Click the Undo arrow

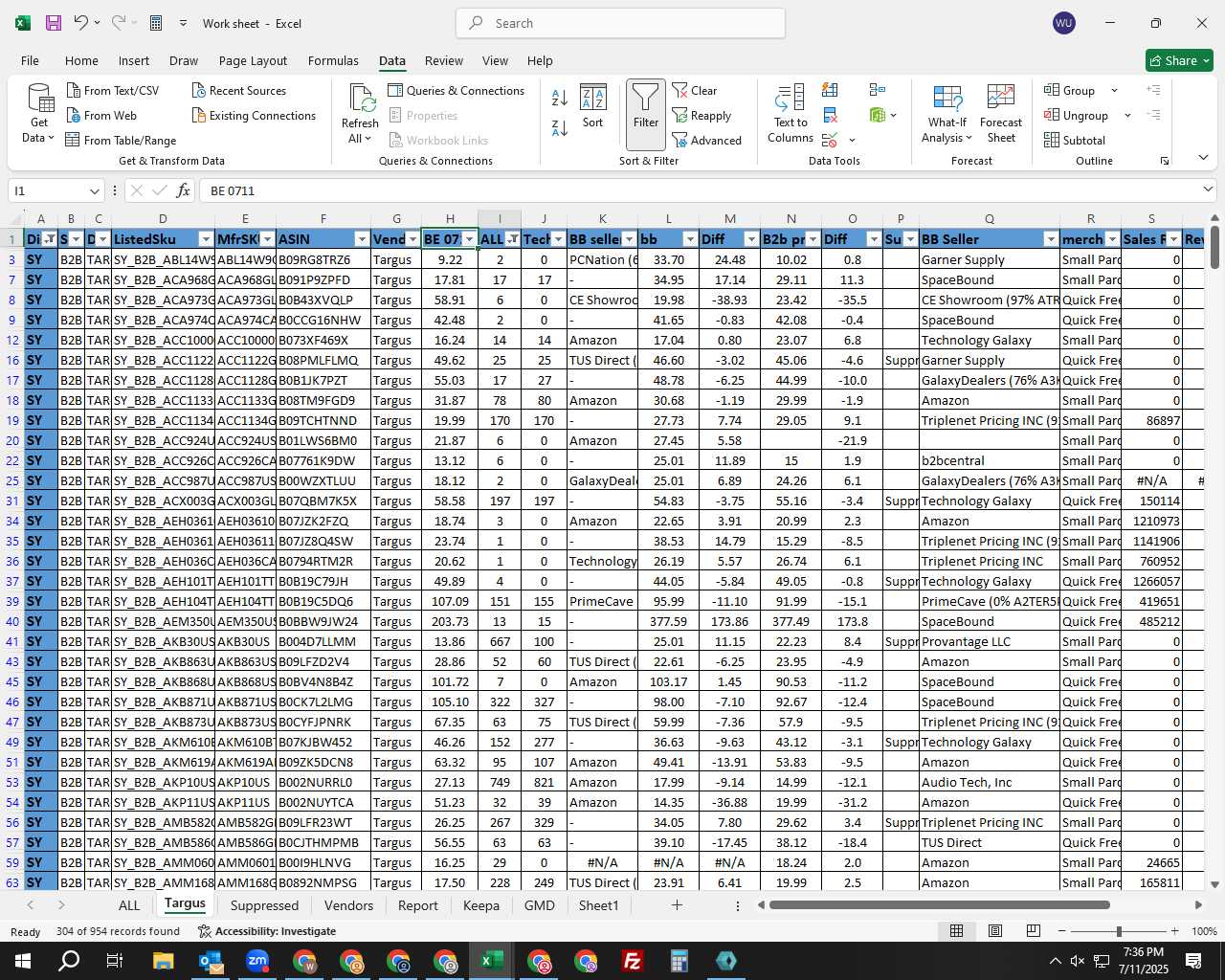pos(81,23)
